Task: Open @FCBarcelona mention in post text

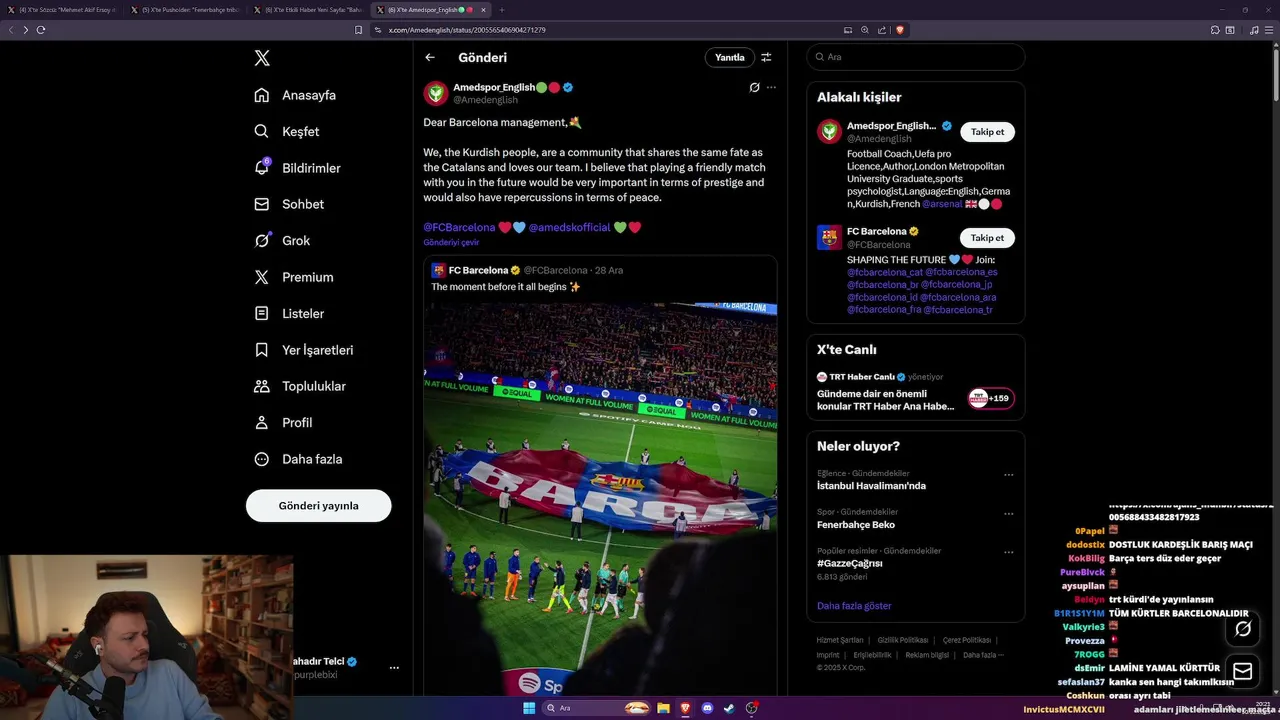Action: 459,227
